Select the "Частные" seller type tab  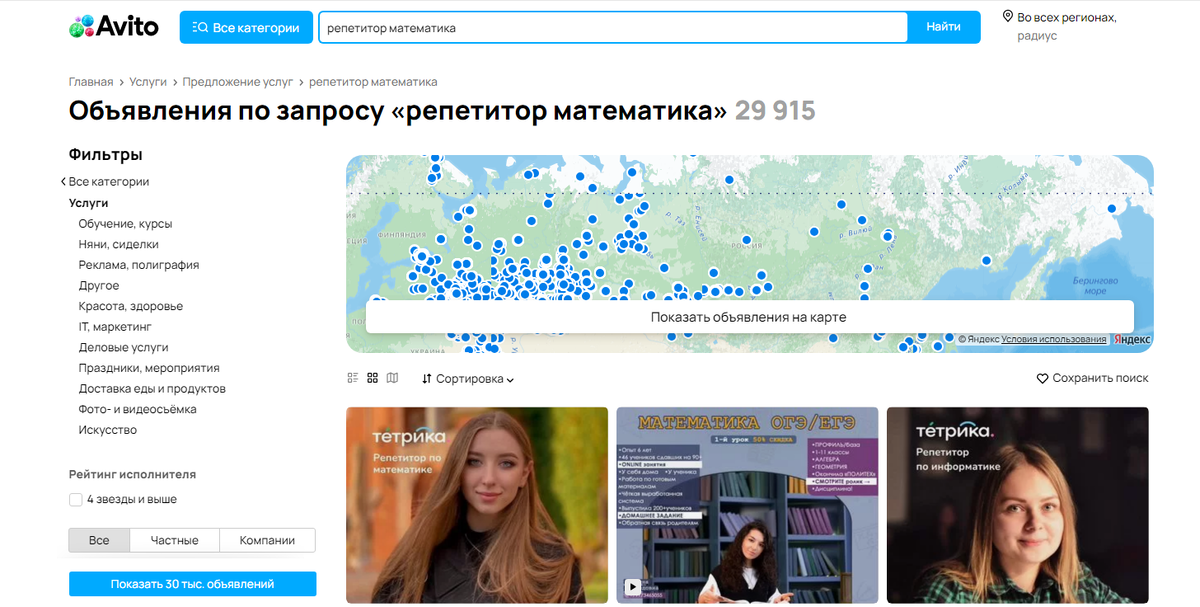click(175, 540)
